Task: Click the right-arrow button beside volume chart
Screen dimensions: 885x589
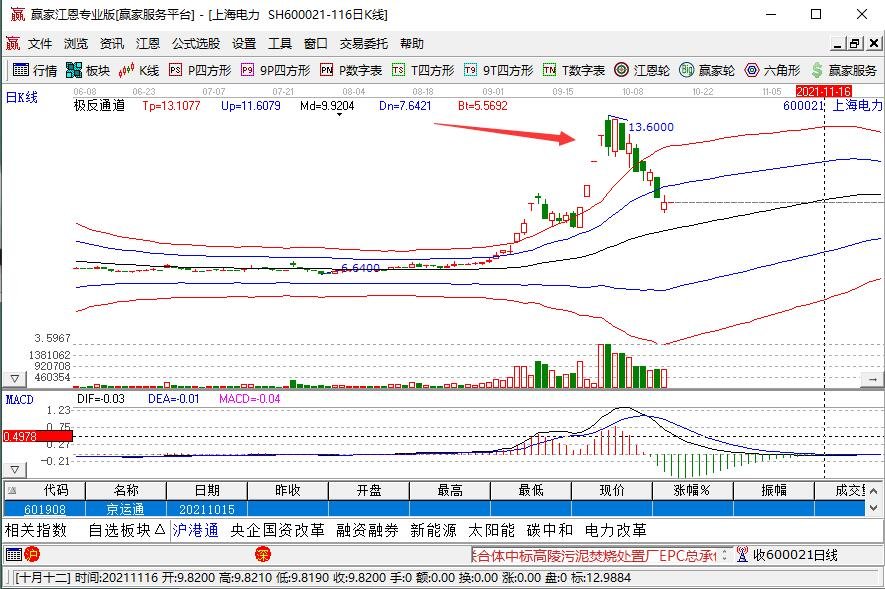Action: click(x=872, y=380)
